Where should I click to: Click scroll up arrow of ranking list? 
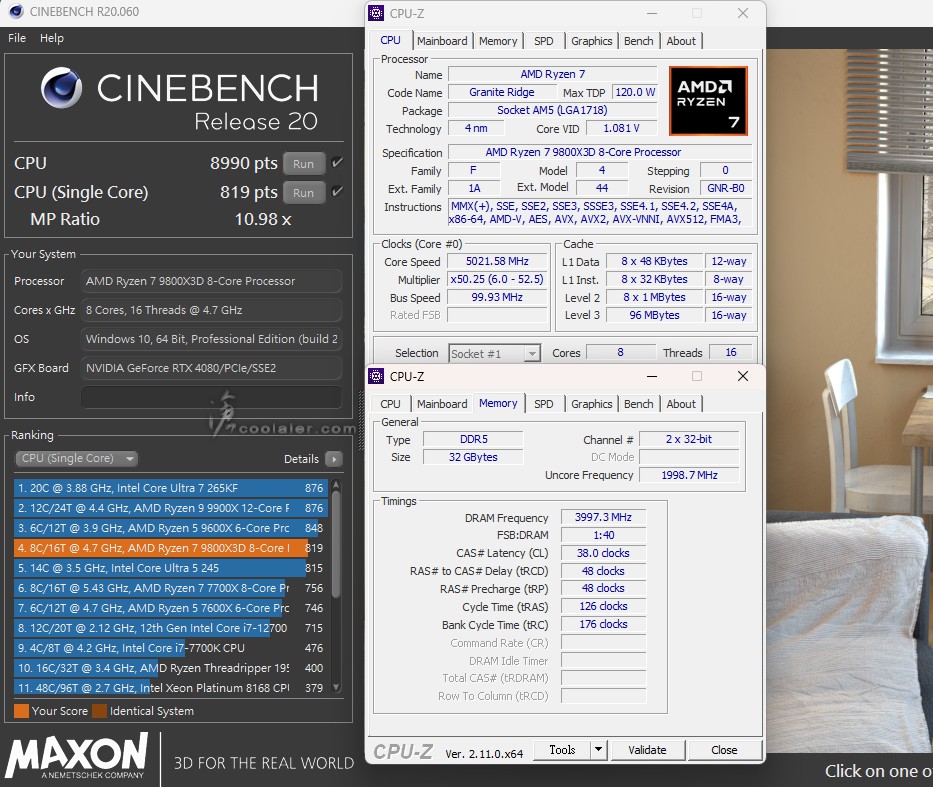[336, 485]
